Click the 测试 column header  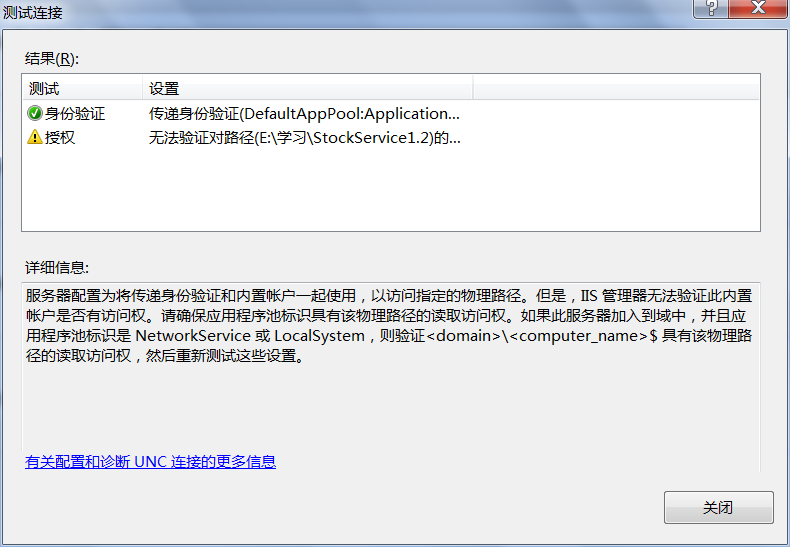tap(83, 88)
